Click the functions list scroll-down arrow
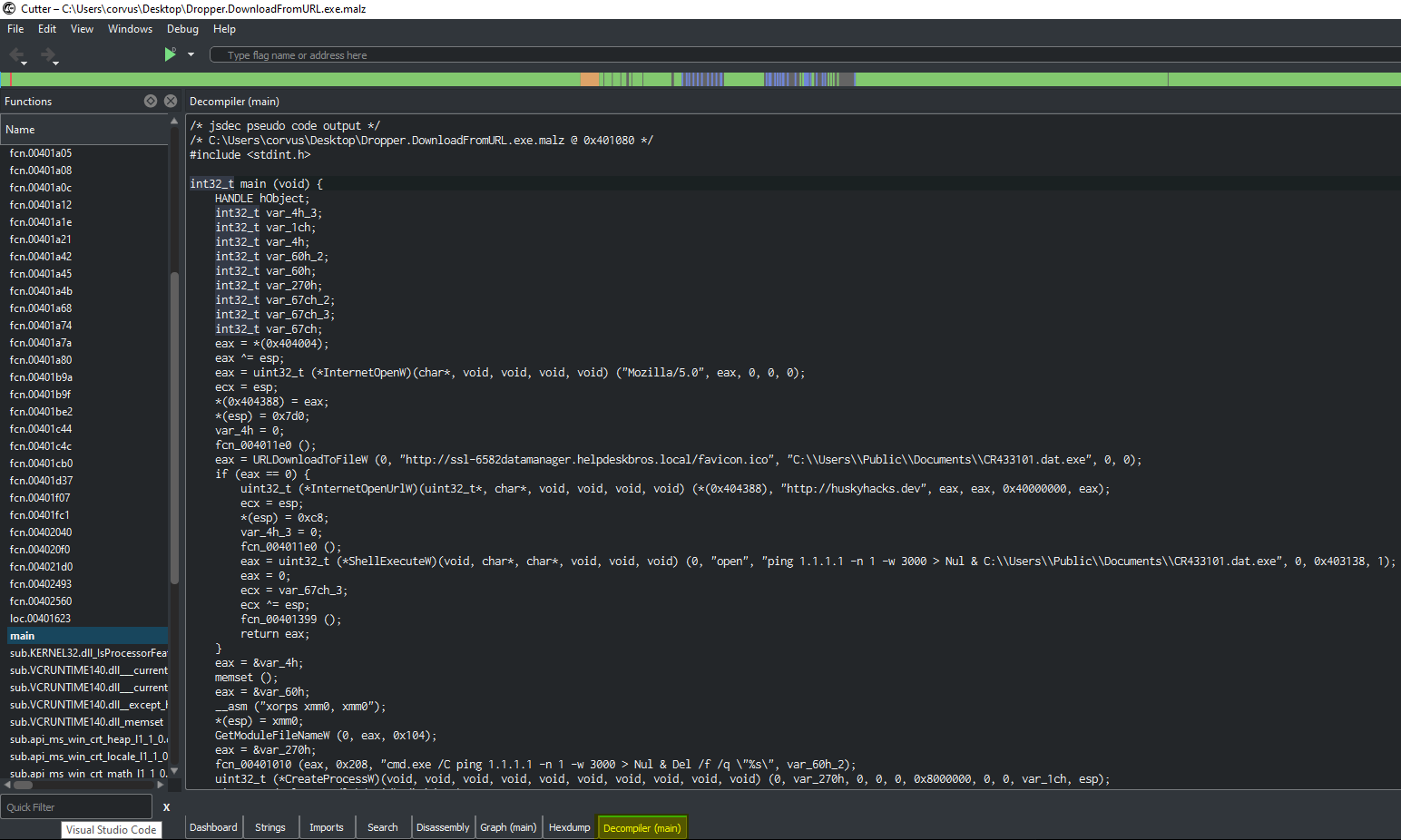The image size is (1401, 840). pyautogui.click(x=174, y=772)
